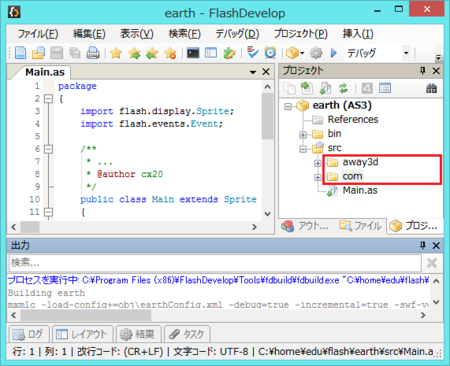Click binoculars find icon in project panel
Screen dimensions: 450x366
tap(431, 88)
